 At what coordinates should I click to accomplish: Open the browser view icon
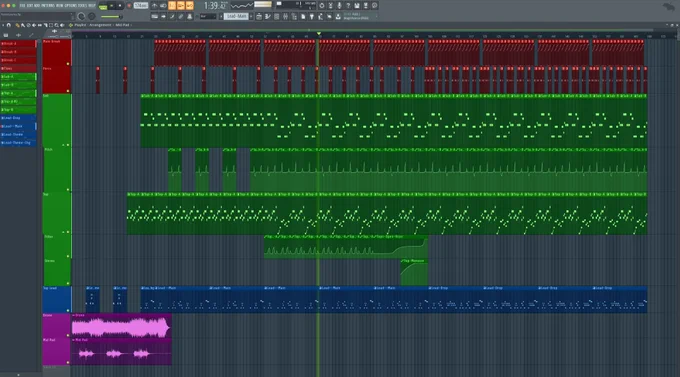(x=294, y=16)
